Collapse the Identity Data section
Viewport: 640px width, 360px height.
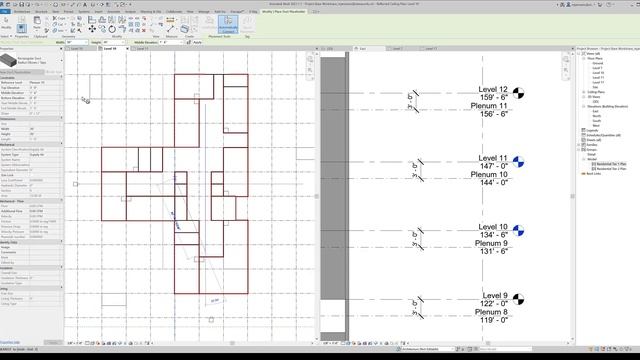(x=62, y=242)
